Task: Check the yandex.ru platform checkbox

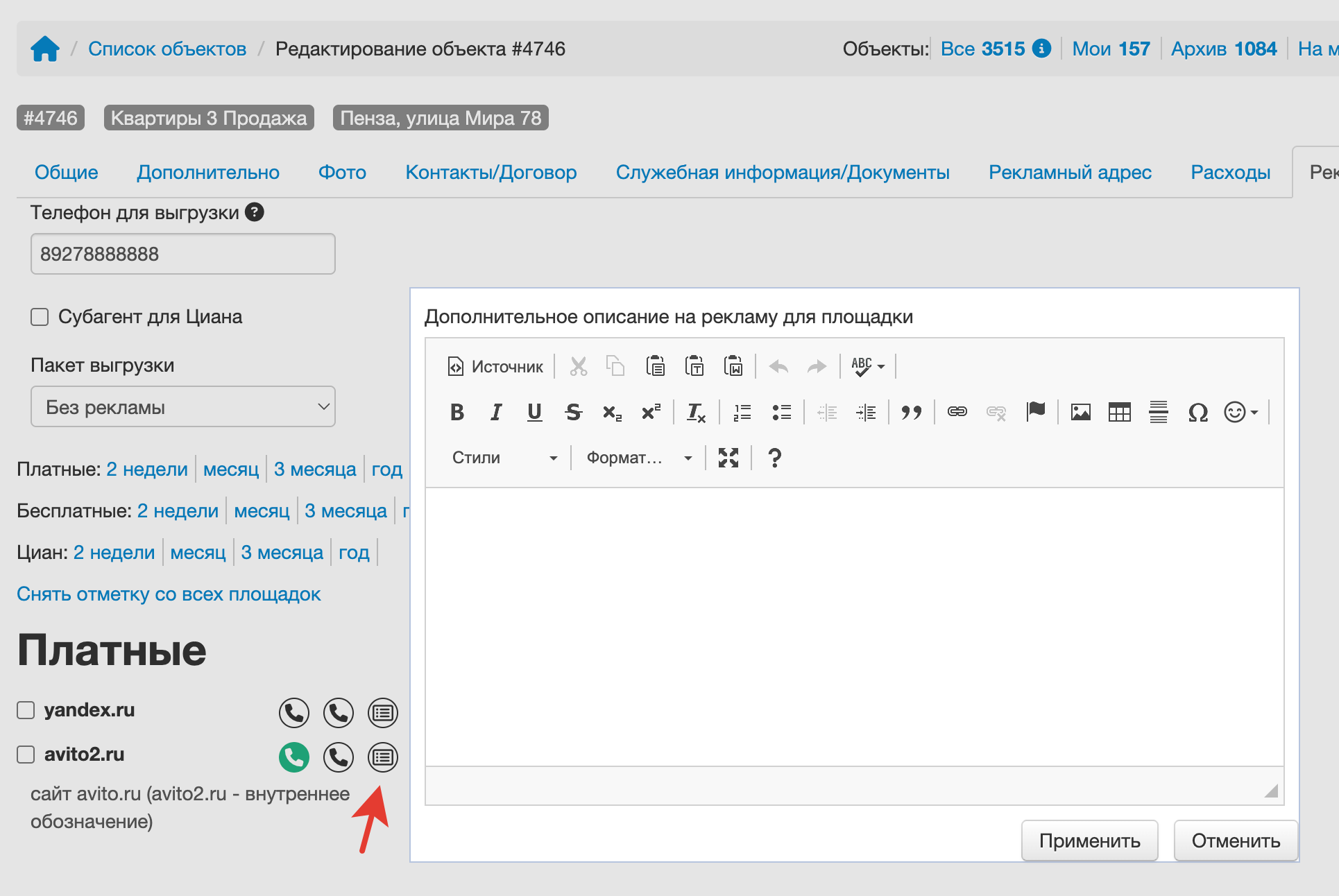Action: (x=26, y=710)
